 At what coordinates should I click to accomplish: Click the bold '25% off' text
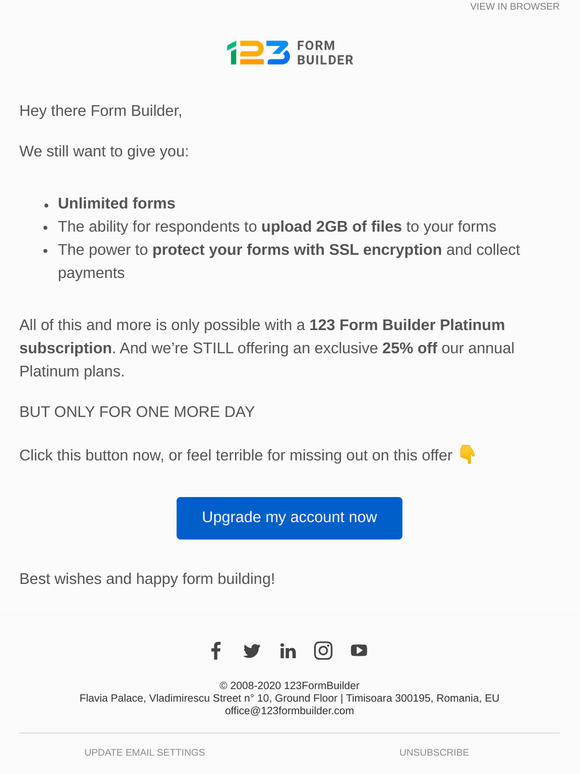point(410,348)
